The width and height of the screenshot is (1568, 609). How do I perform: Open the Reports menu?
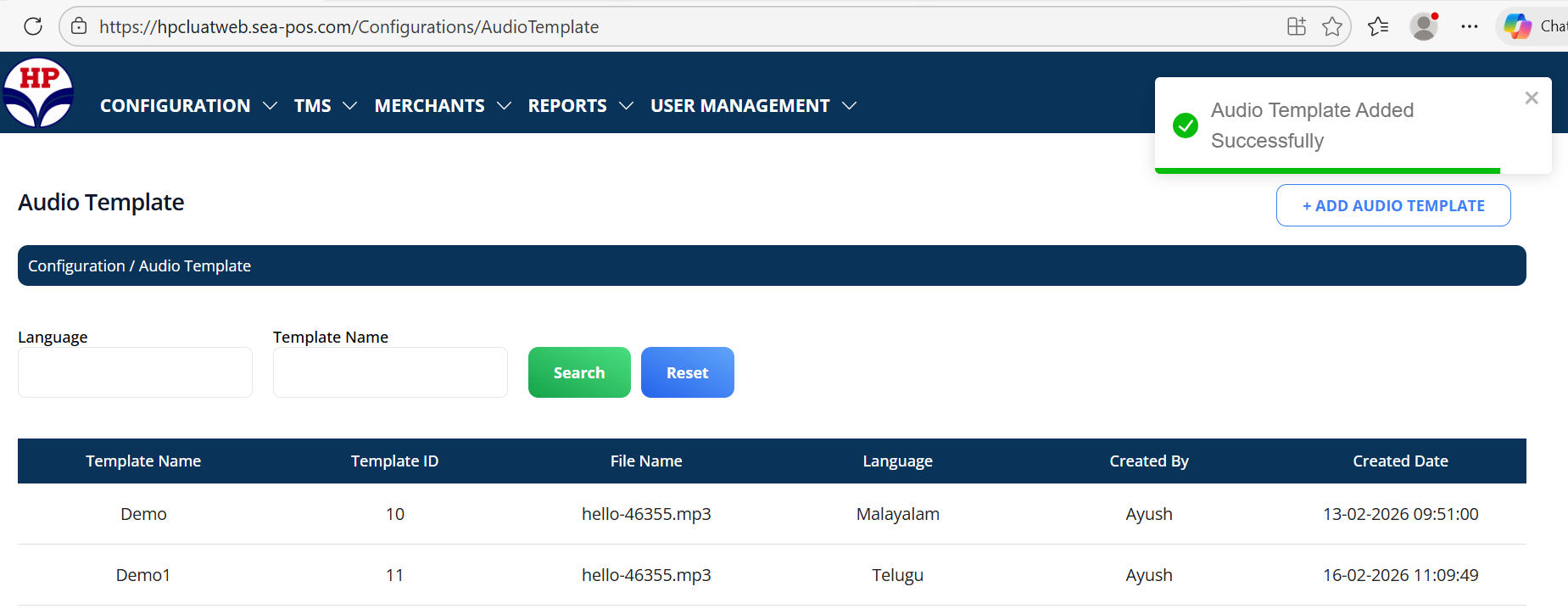[x=567, y=106]
